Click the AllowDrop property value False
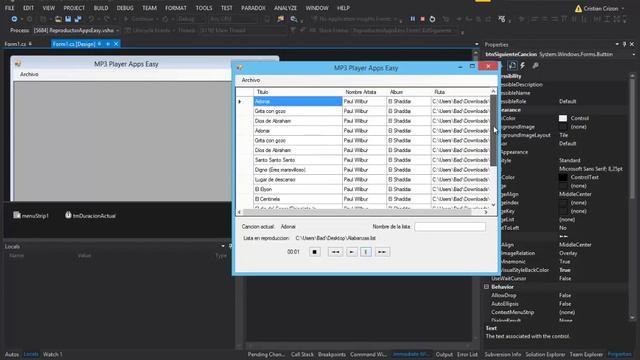Viewport: 640px width, 360px height. point(565,295)
